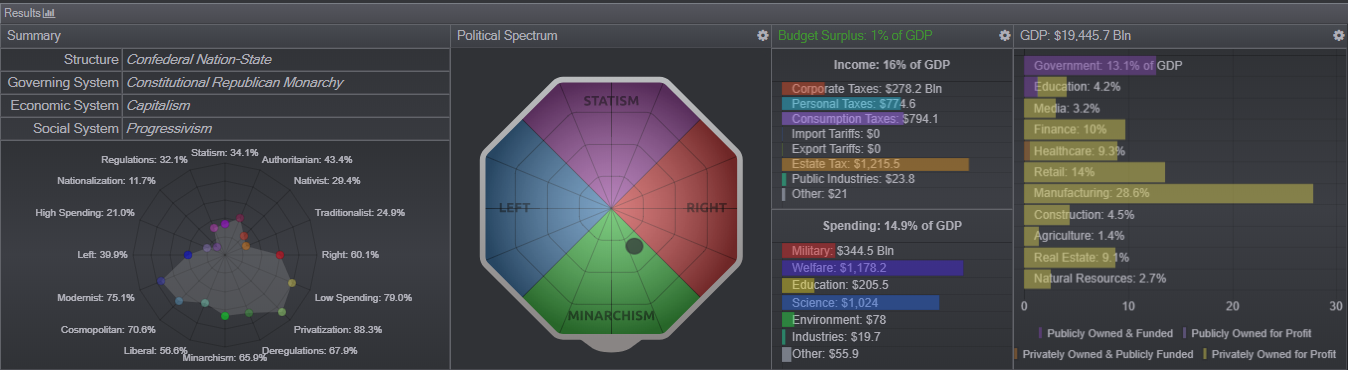Click the Privatization: 88.3% radar label
The height and width of the screenshot is (370, 1348).
coord(338,329)
